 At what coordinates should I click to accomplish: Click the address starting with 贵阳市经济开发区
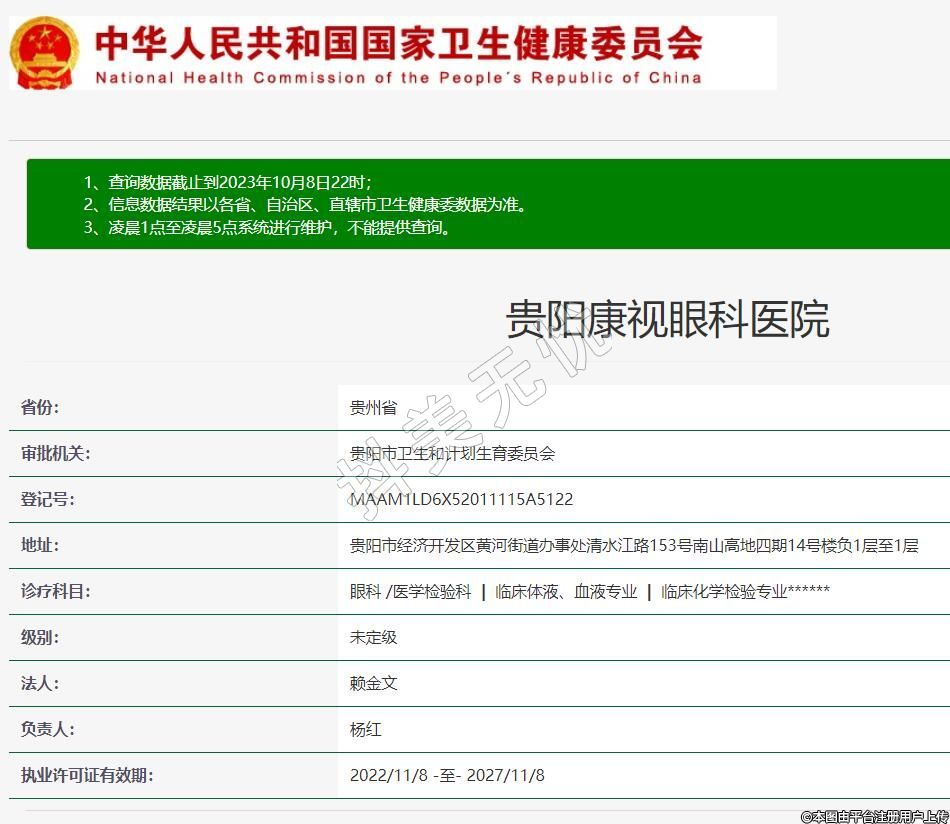coord(633,546)
